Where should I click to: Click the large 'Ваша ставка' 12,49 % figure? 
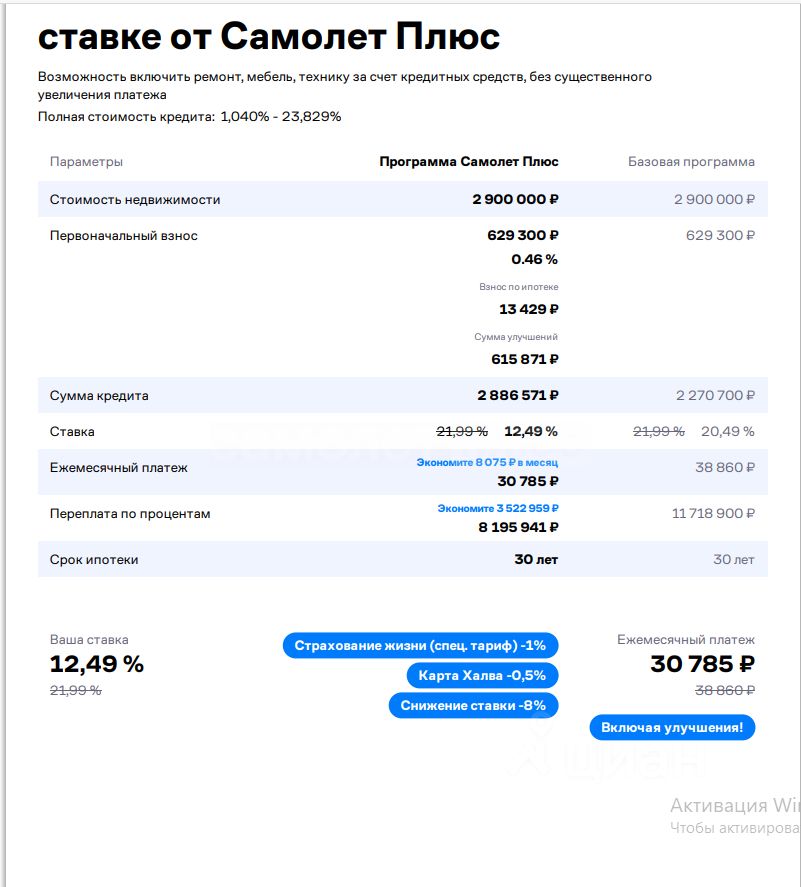point(97,664)
